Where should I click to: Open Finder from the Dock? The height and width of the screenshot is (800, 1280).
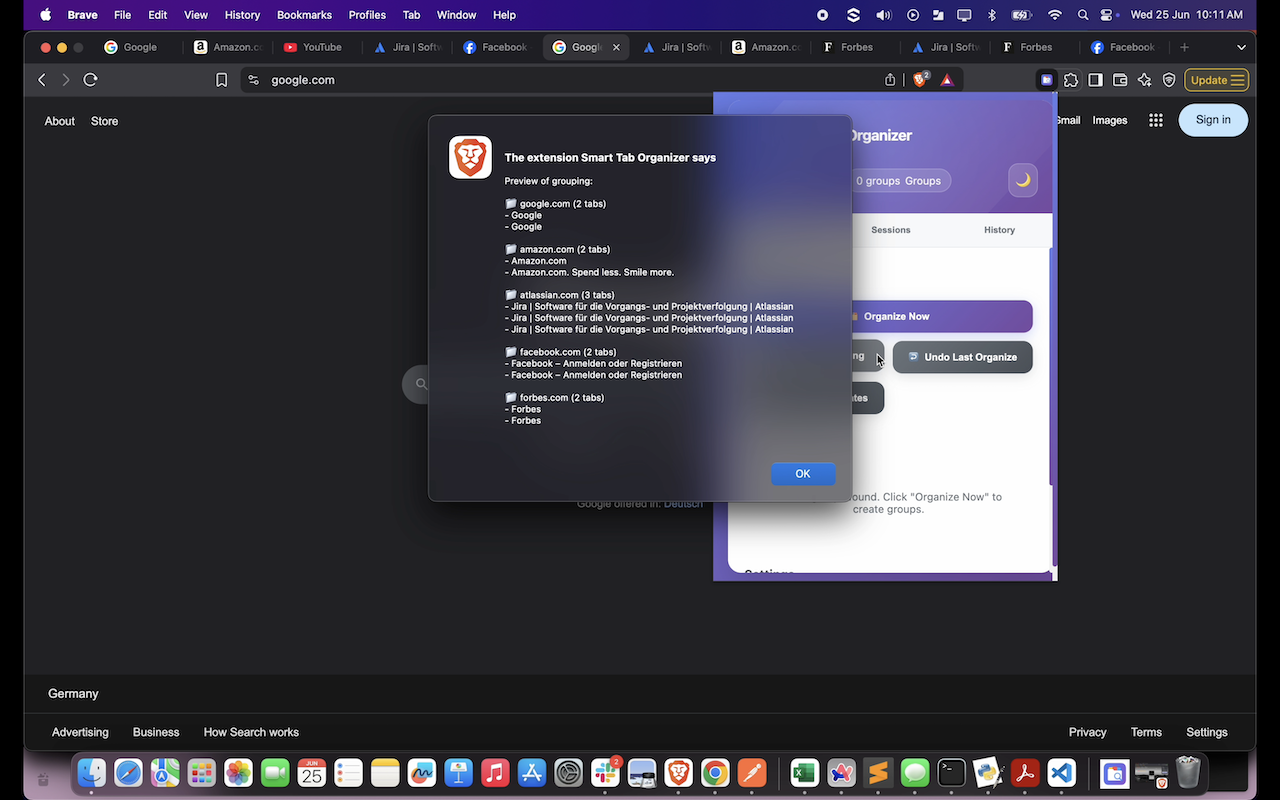coord(92,773)
